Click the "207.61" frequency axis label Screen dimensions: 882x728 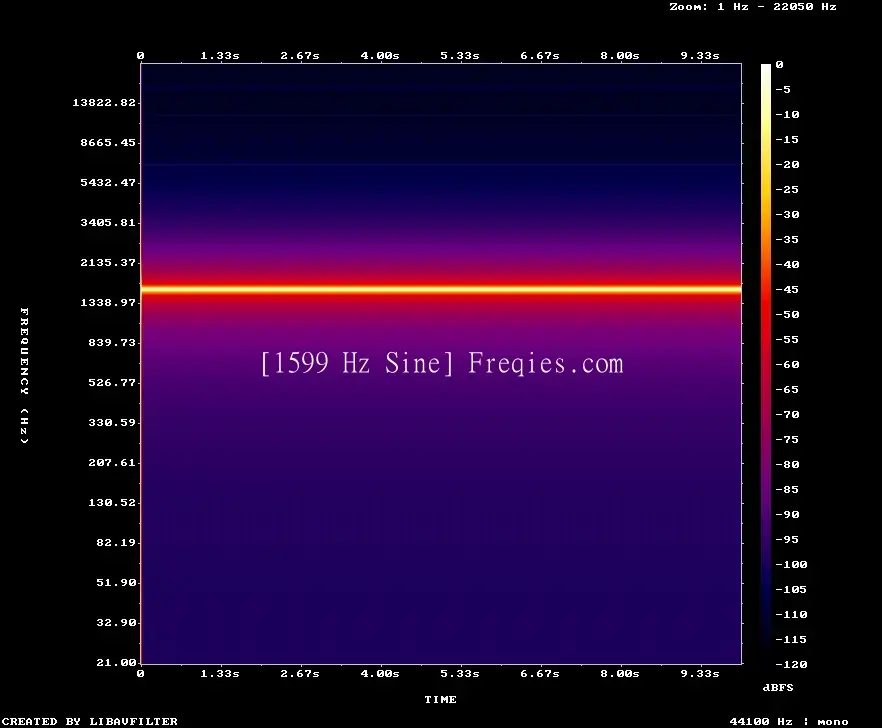click(112, 462)
